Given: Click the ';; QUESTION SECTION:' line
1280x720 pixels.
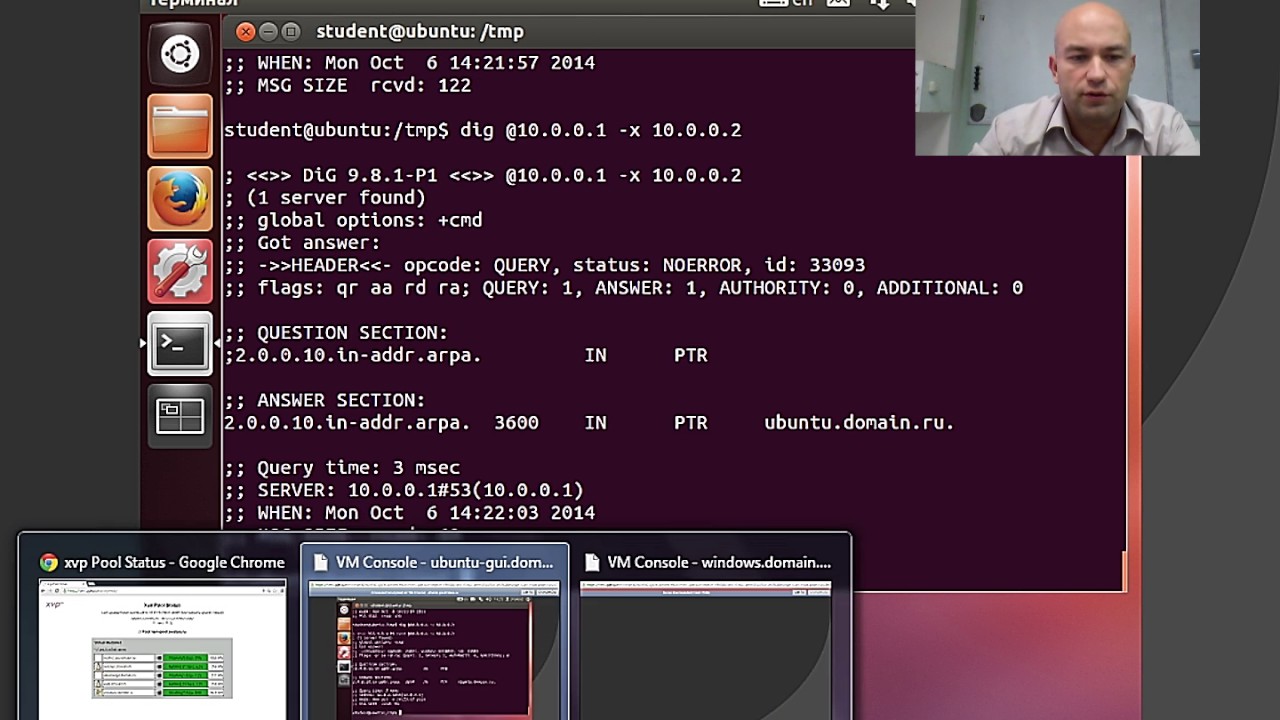Looking at the screenshot, I should coord(336,333).
